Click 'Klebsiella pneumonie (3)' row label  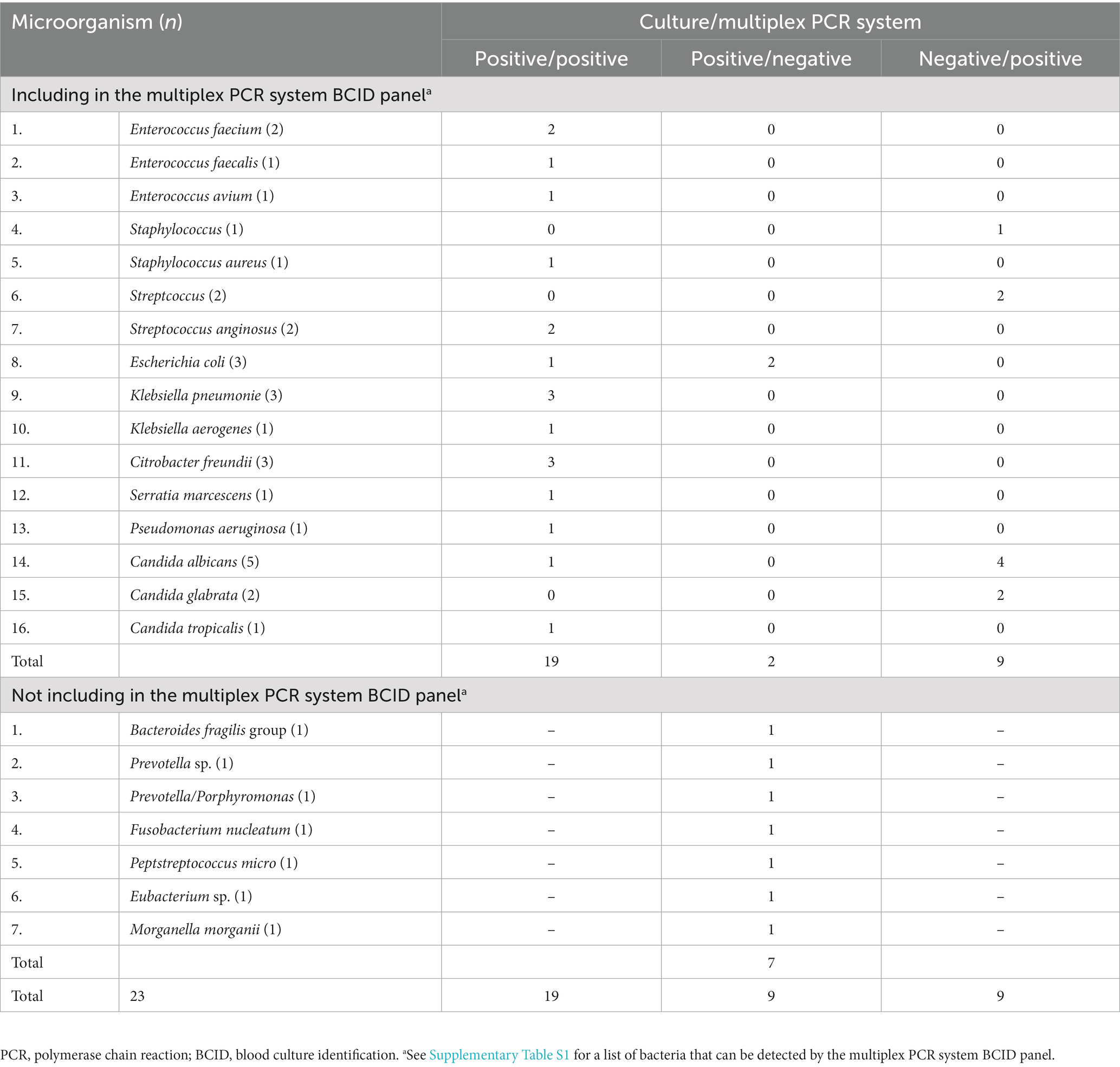point(206,396)
